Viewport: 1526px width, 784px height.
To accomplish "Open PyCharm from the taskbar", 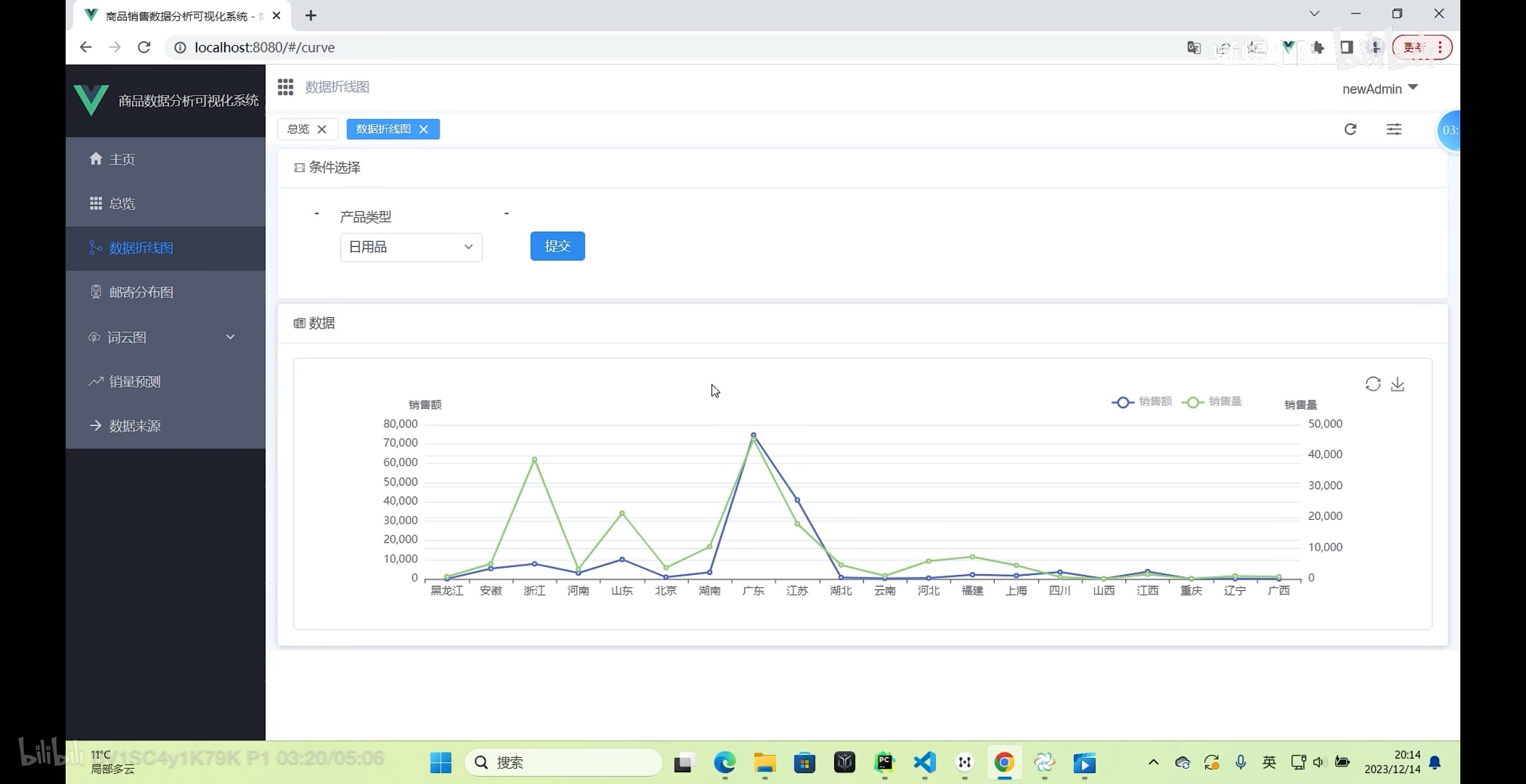I will [x=884, y=762].
